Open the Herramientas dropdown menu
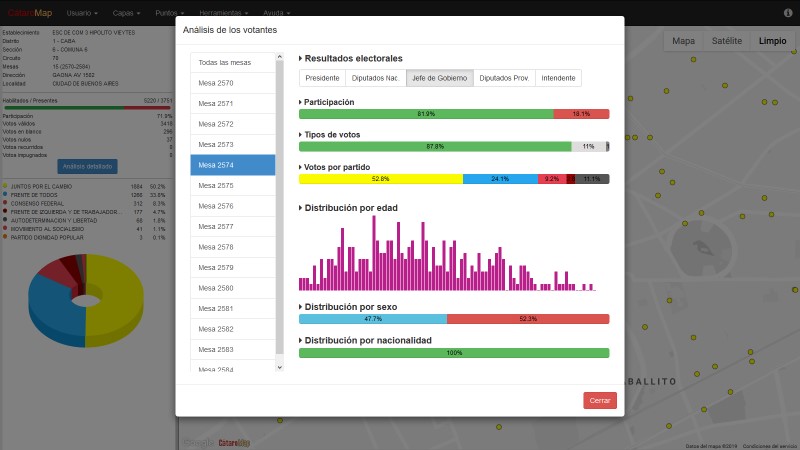 tap(223, 13)
